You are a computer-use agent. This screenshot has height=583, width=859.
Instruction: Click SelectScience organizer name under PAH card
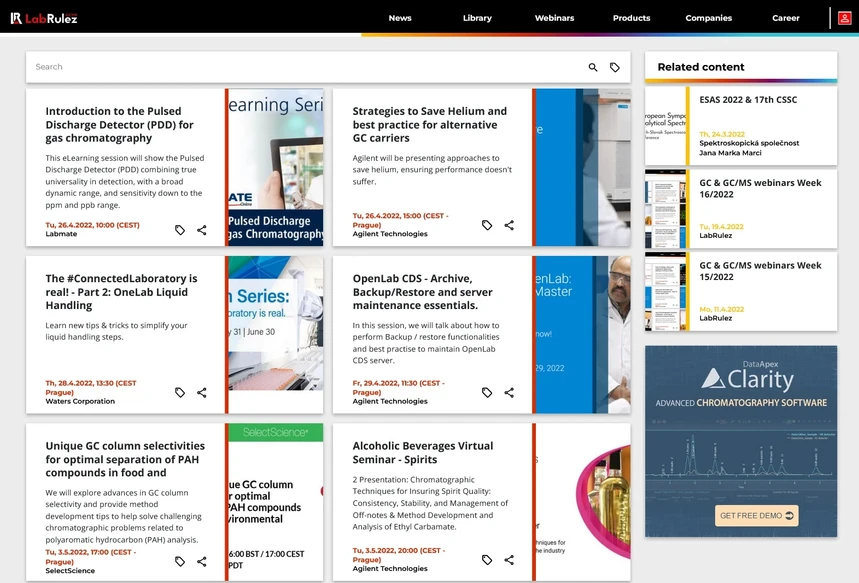(x=70, y=570)
